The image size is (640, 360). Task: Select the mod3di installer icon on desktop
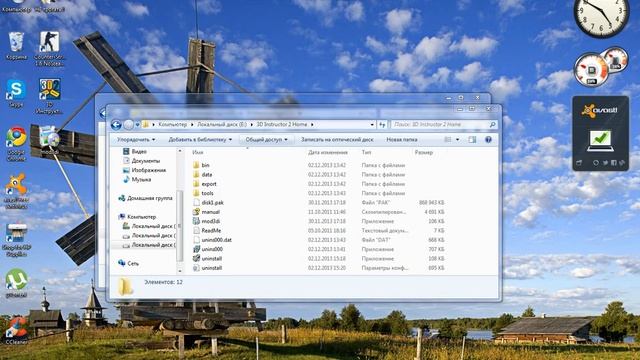coord(49,140)
